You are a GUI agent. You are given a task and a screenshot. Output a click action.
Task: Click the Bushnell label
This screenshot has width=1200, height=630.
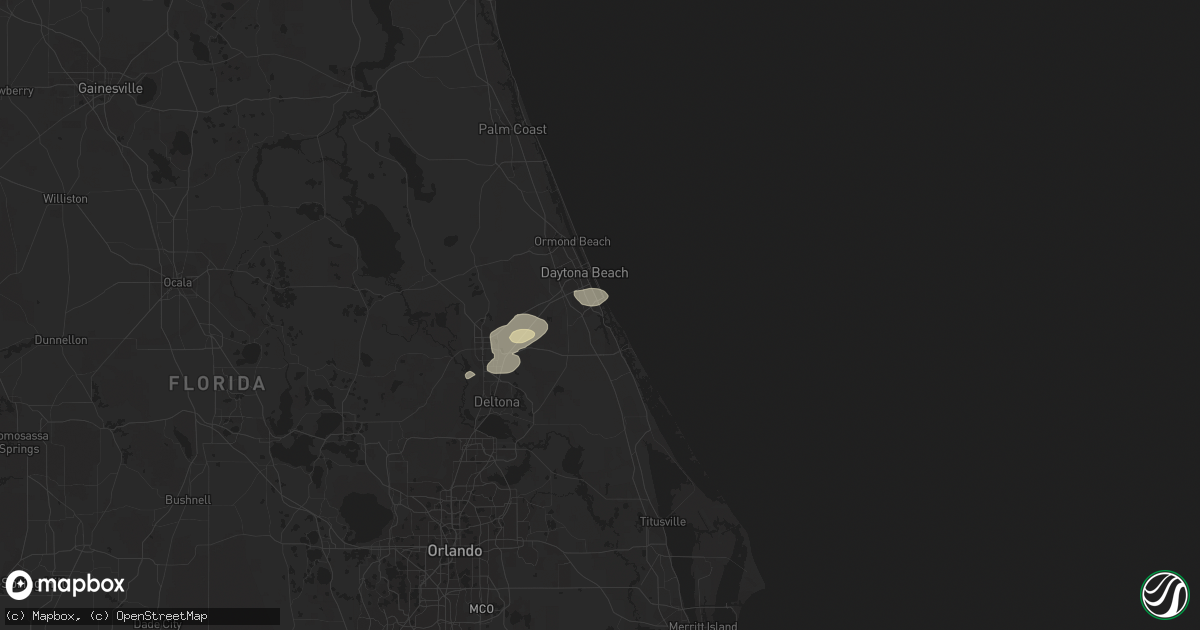coord(188,499)
